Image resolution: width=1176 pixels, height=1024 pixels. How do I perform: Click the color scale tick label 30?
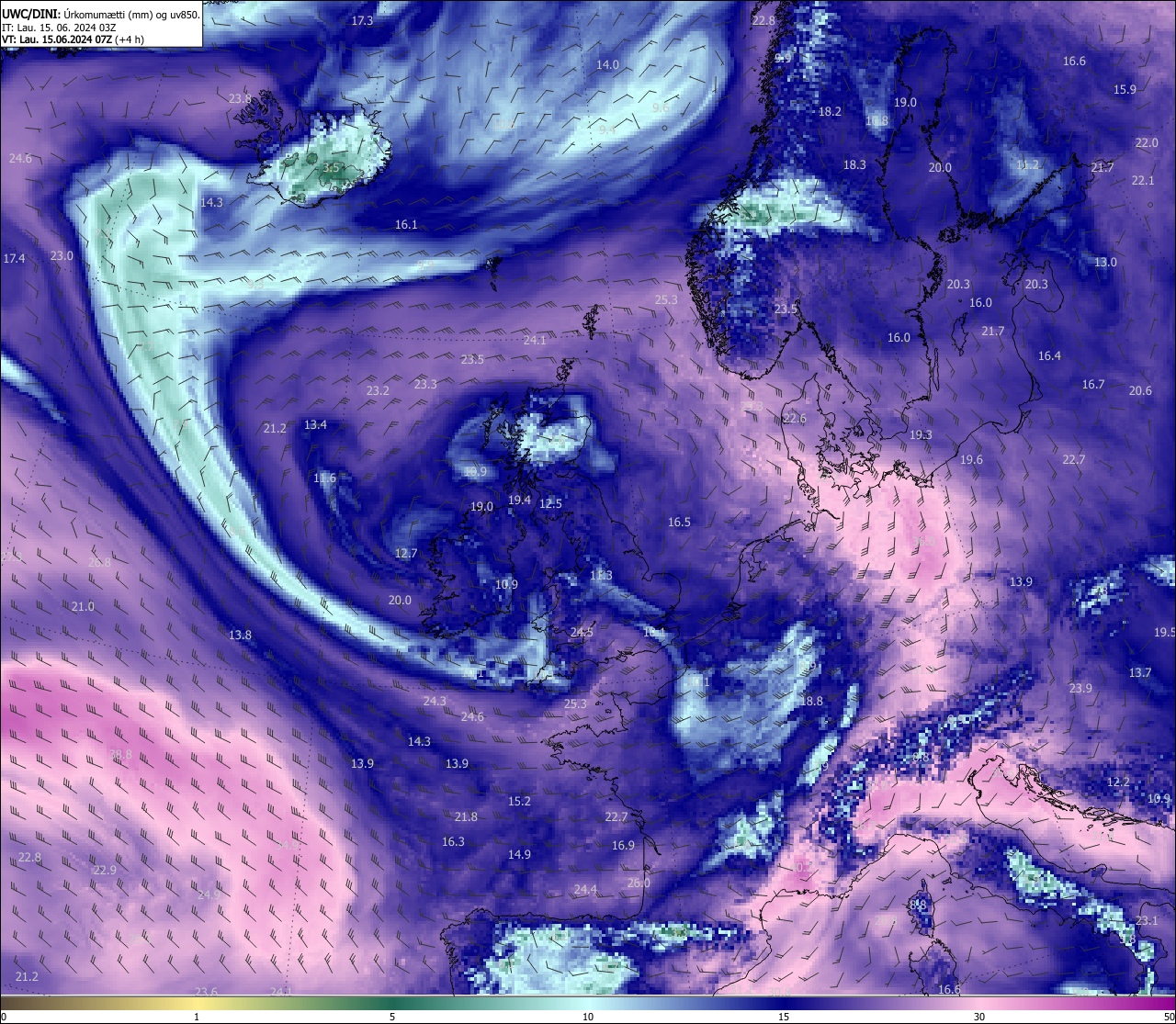(x=979, y=1017)
